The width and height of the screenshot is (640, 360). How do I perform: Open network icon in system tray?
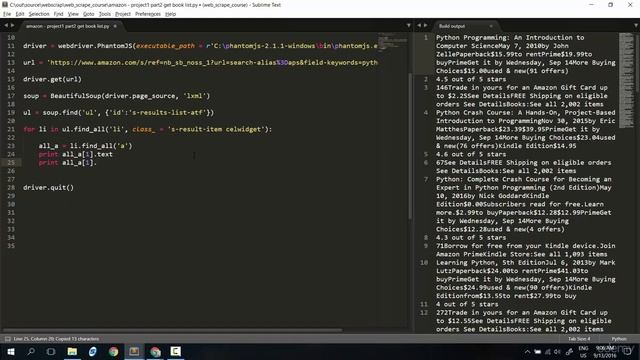(548, 352)
